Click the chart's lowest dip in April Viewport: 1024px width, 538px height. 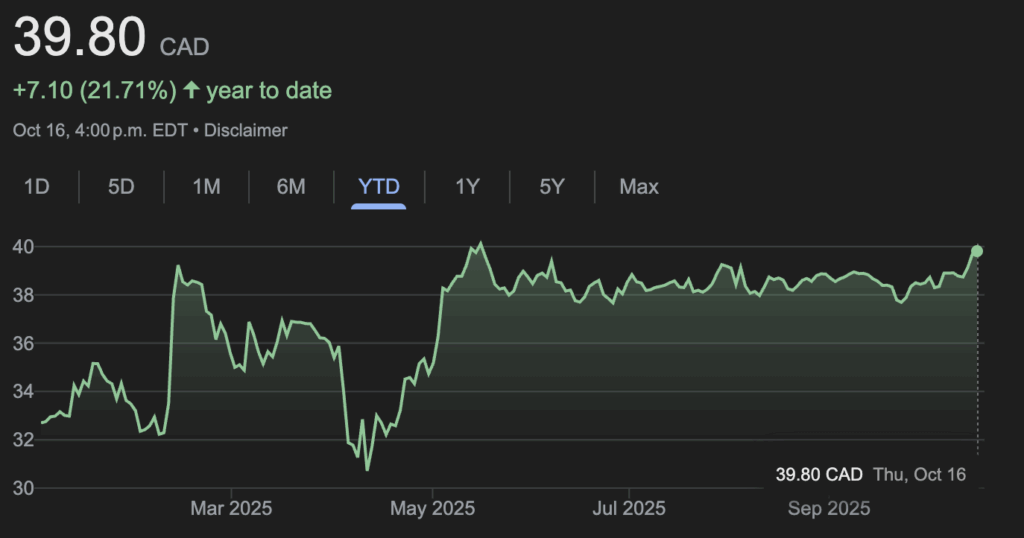[x=367, y=469]
